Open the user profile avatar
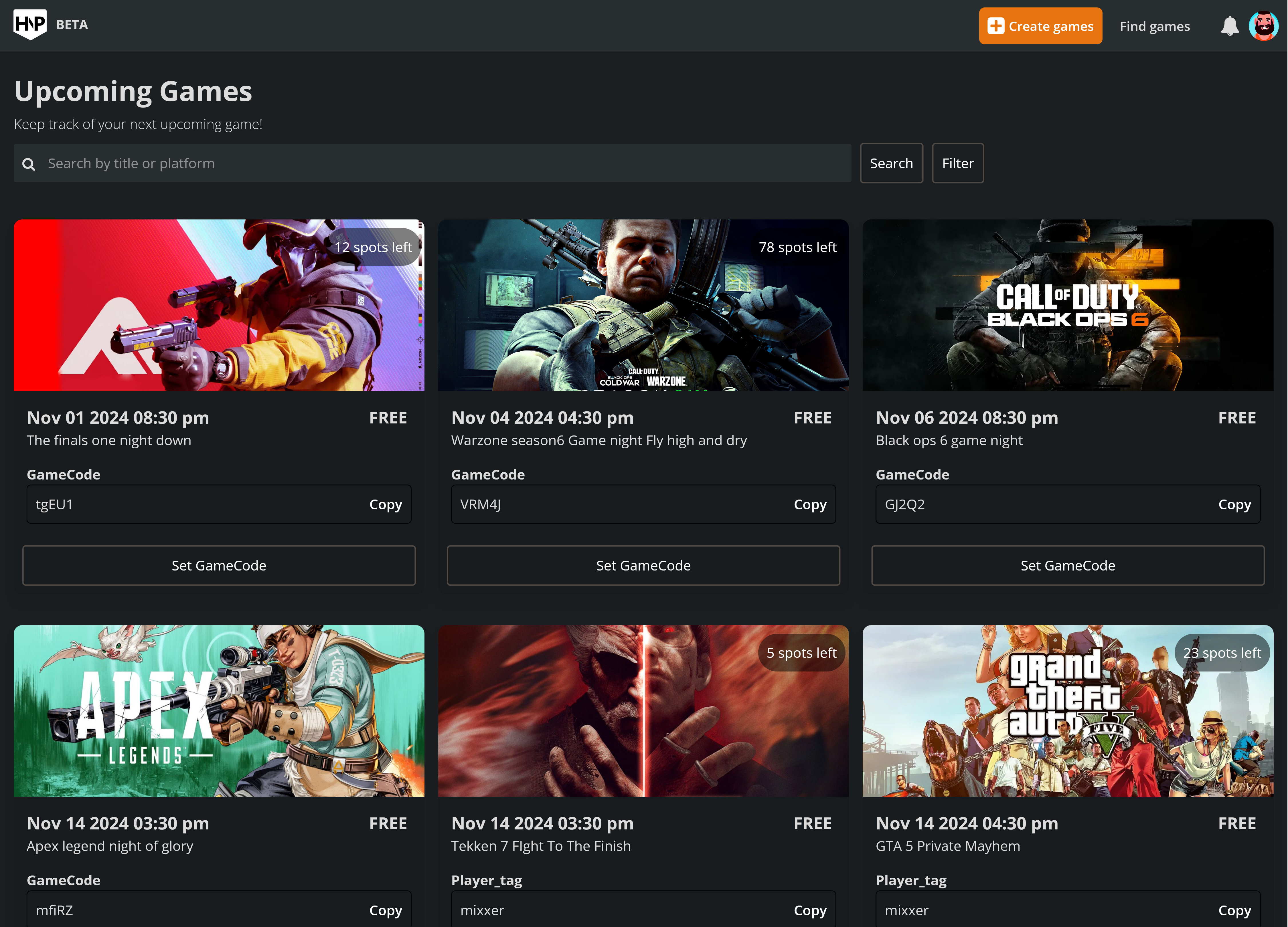Screen dimensions: 1288x927 point(1264,26)
